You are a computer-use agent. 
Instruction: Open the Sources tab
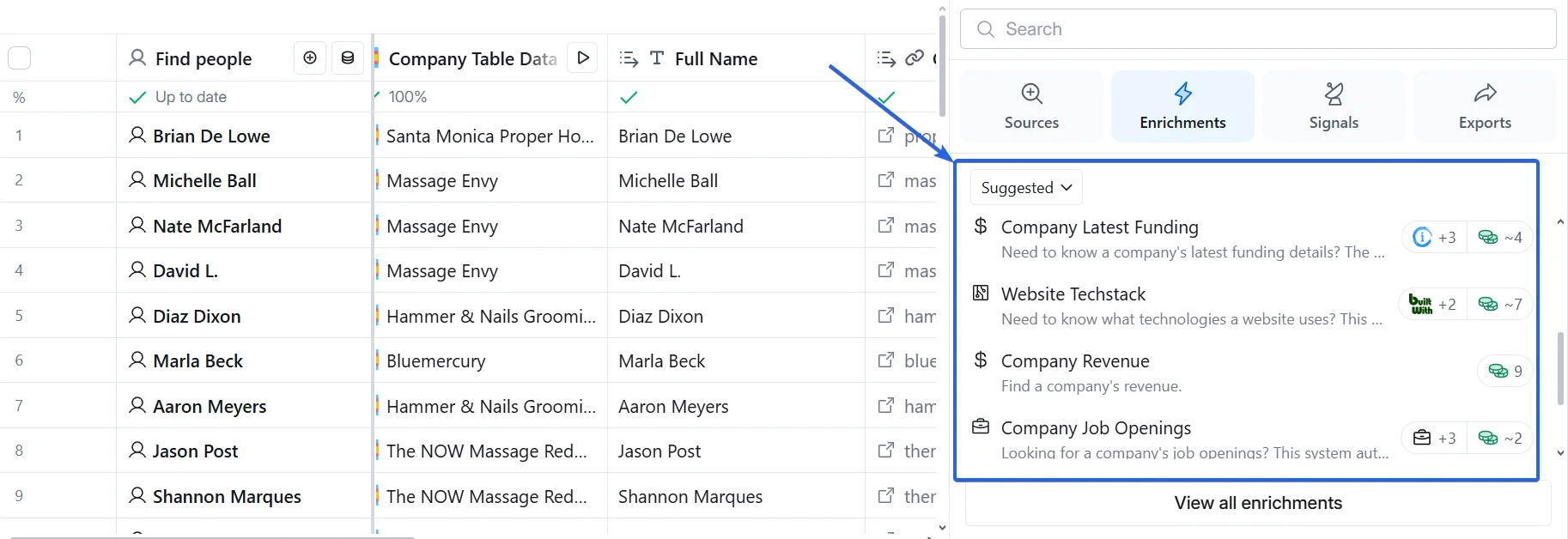[x=1031, y=106]
